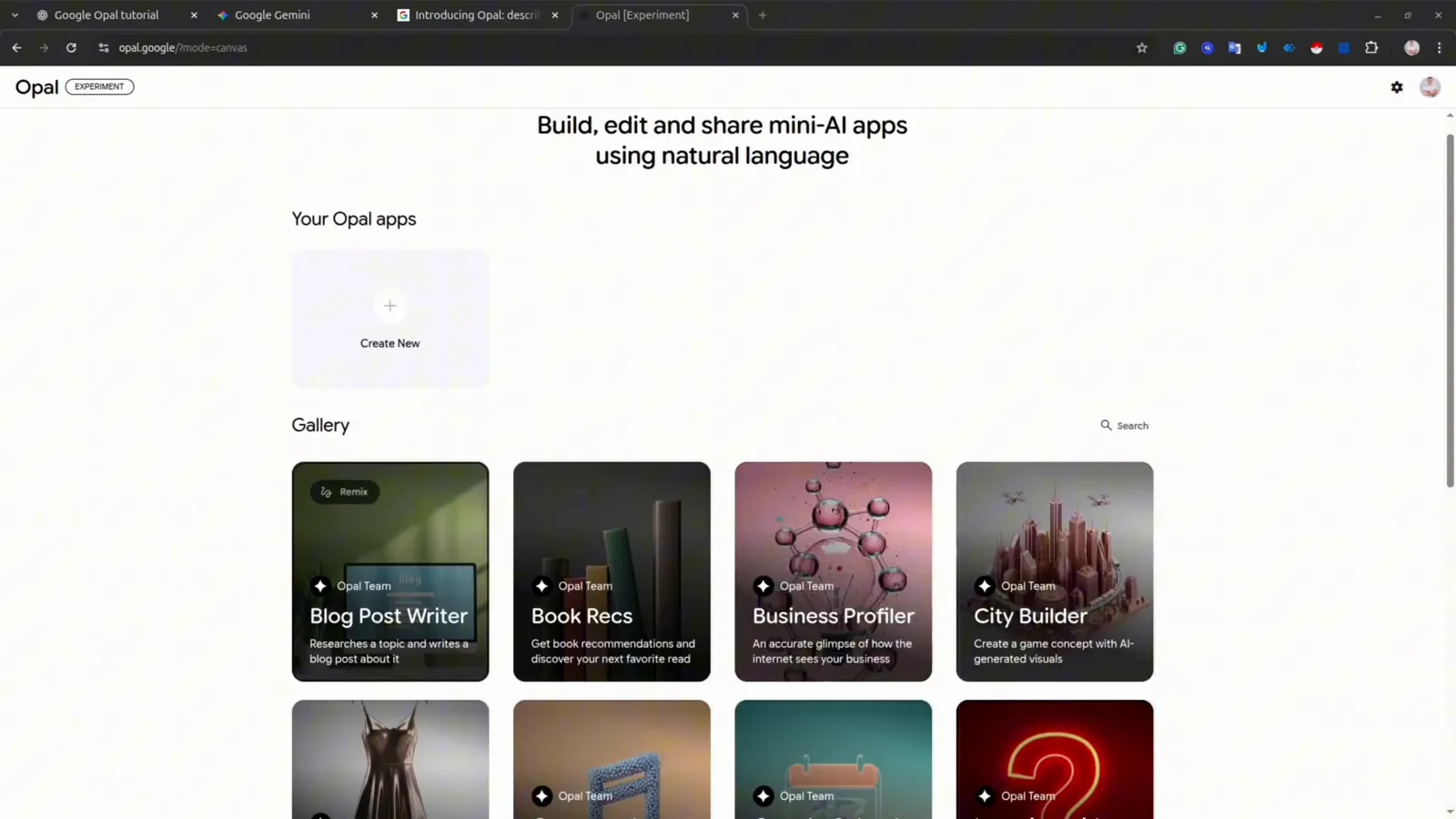Screen dimensions: 1456x819
Task: Open the gallery card with the dress image
Action: coord(389,760)
